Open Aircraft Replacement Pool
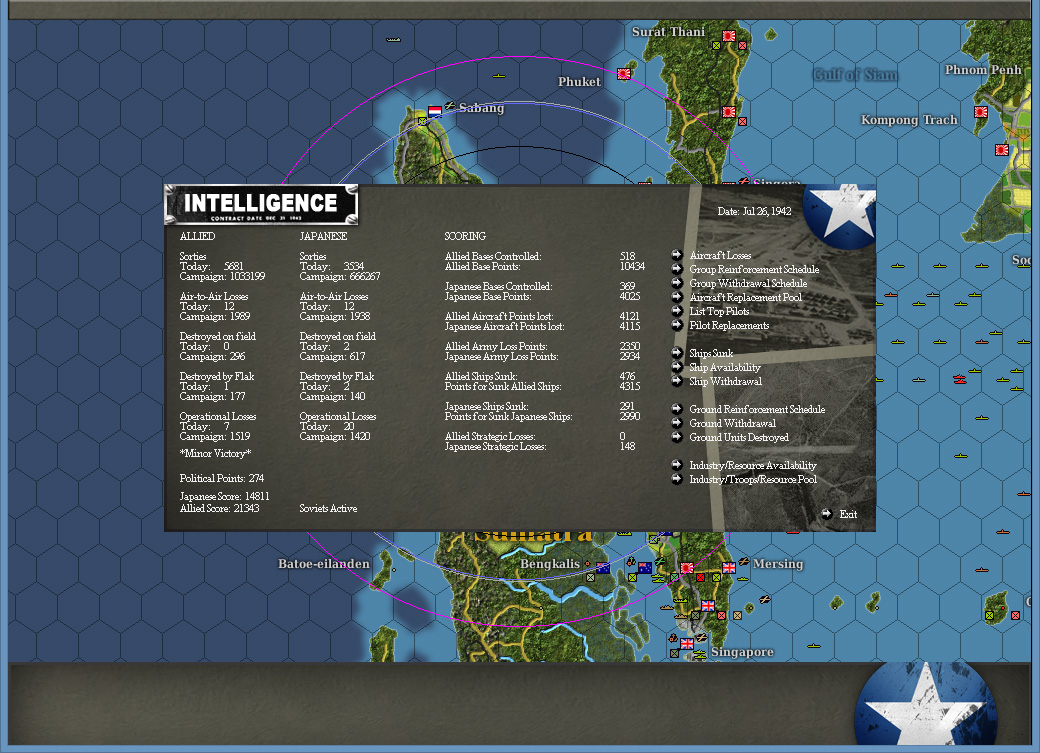This screenshot has height=753, width=1040. pos(746,297)
